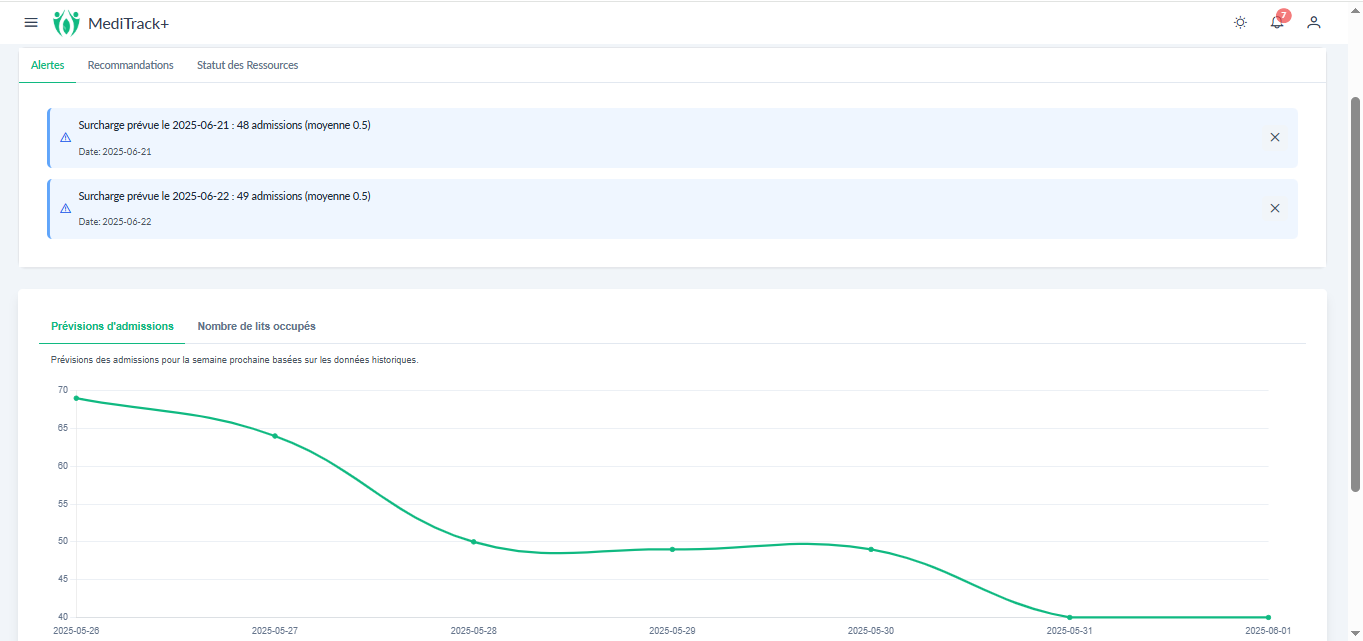This screenshot has width=1363, height=641.
Task: Open the user account profile icon
Action: tap(1314, 22)
